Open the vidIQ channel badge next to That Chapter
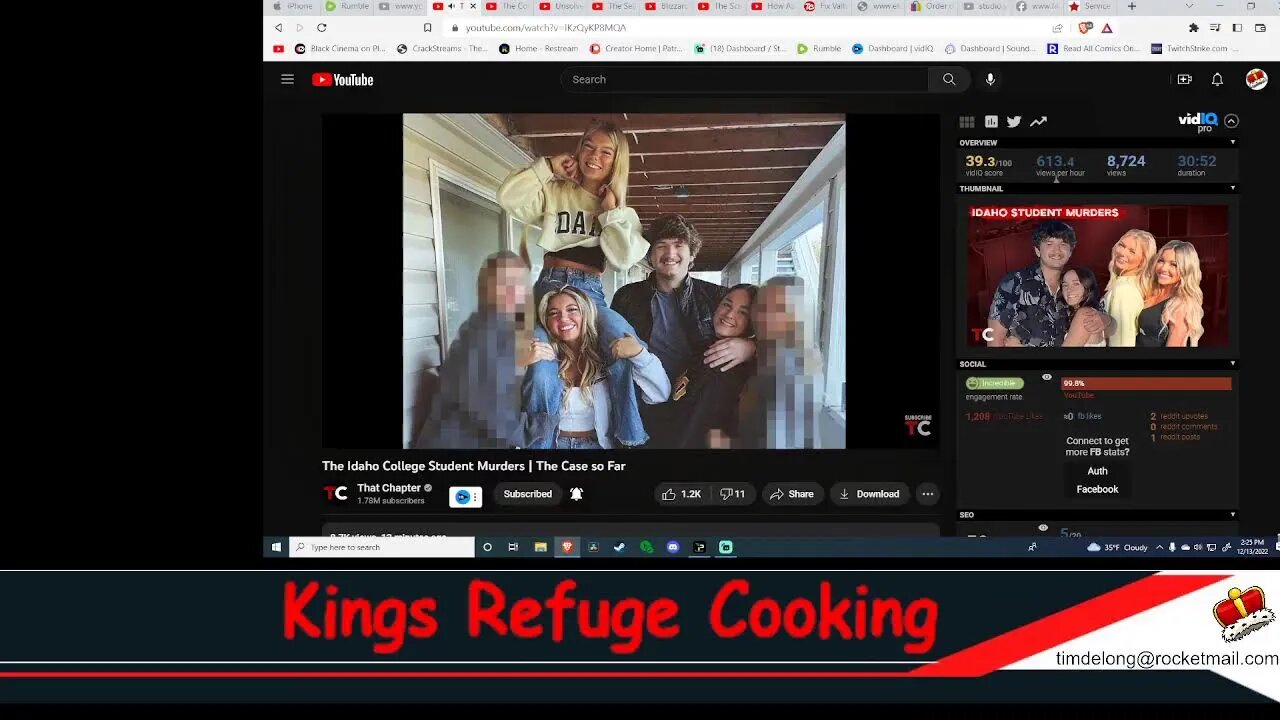This screenshot has height=720, width=1280. 465,496
